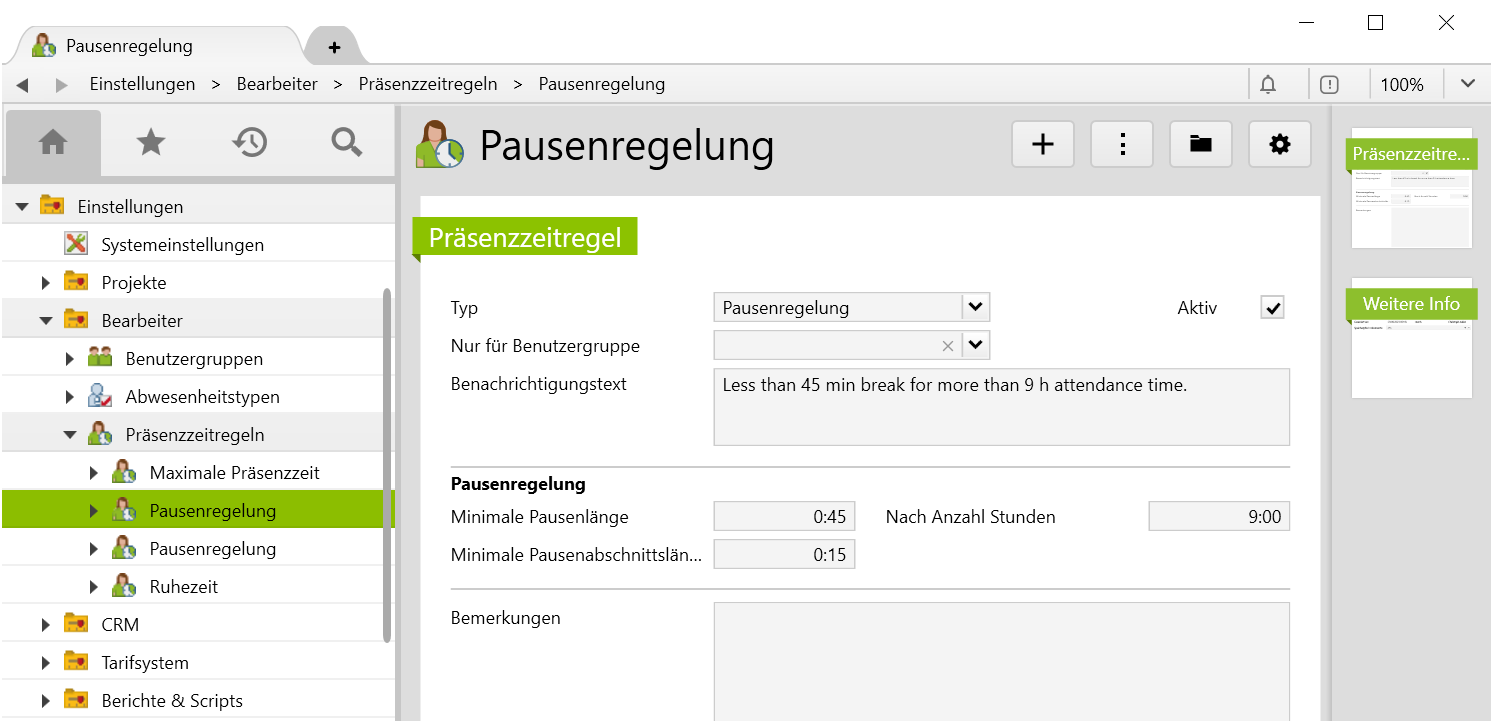Viewport: 1492px width, 723px height.
Task: Click the Weitere Info thumbnail
Action: point(1411,338)
